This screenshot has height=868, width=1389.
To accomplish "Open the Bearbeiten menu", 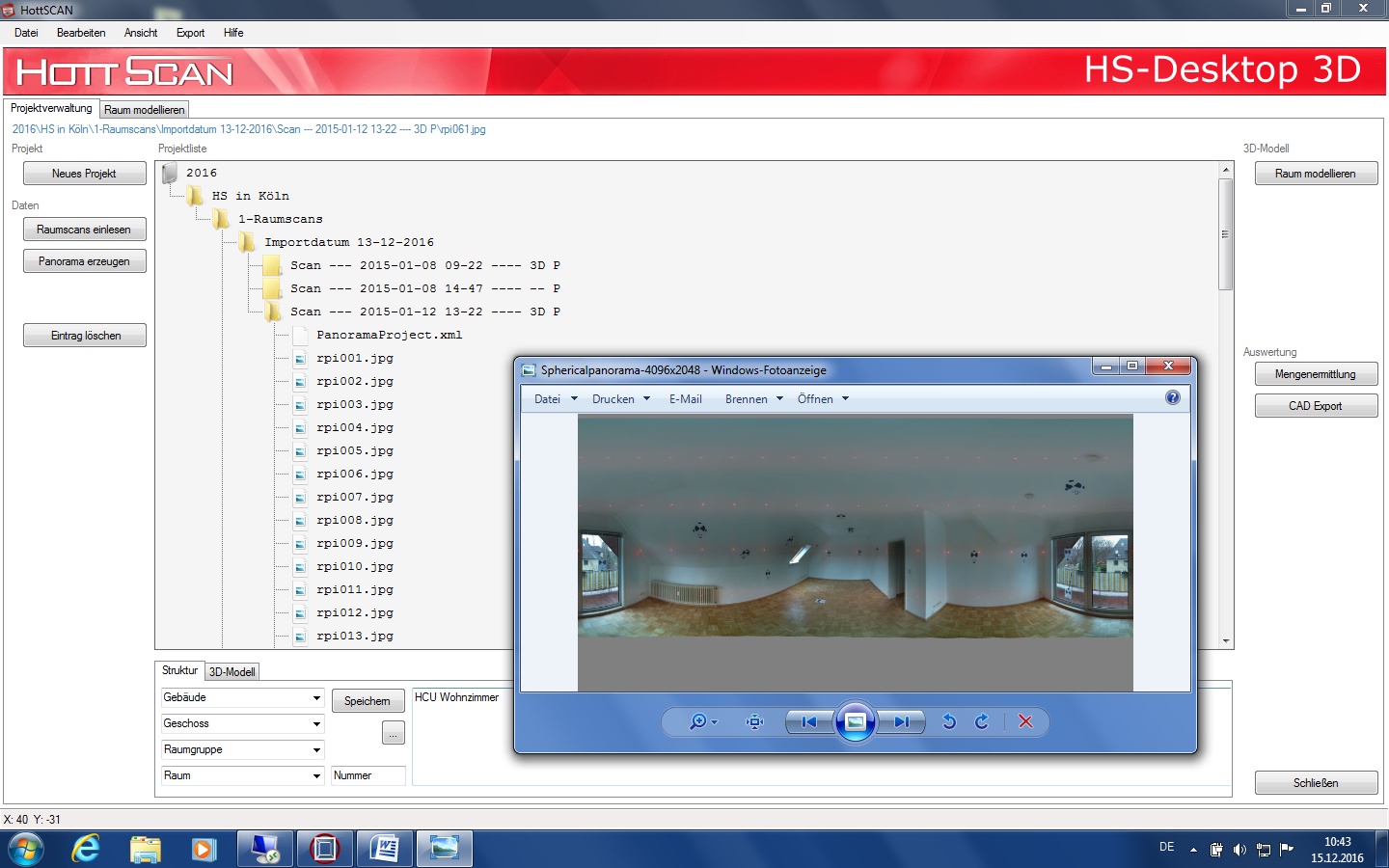I will click(81, 33).
